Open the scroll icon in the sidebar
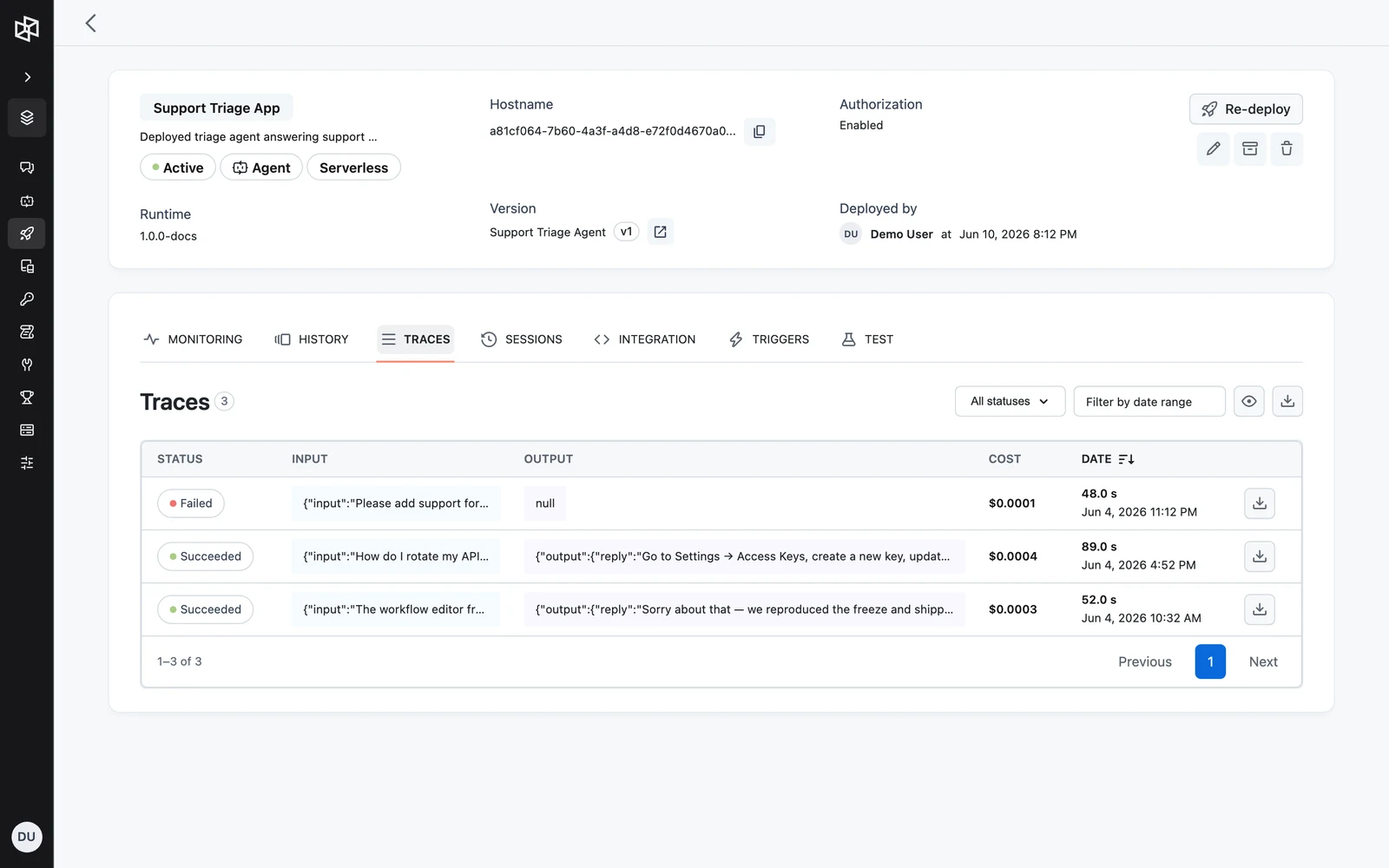Image resolution: width=1389 pixels, height=868 pixels. 27,332
